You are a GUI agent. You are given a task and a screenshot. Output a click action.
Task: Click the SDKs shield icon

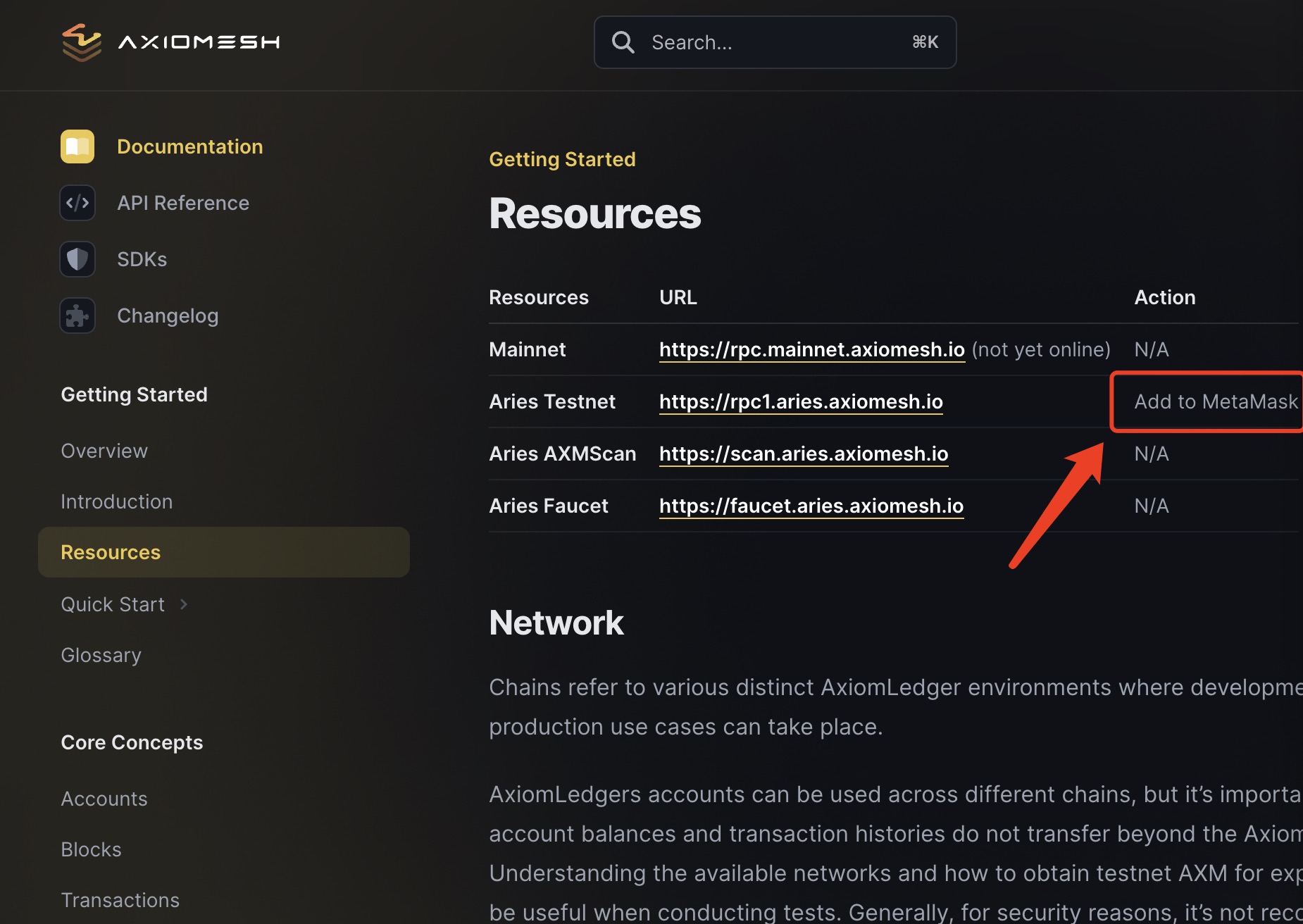pos(77,259)
